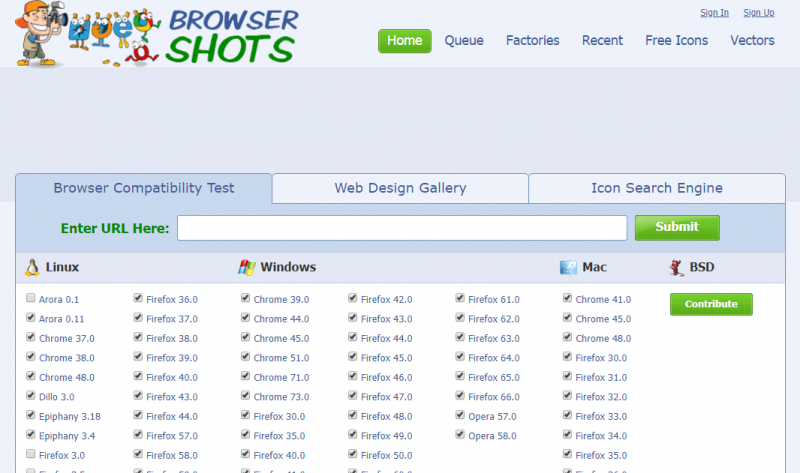Click the Contribute button
800x473 pixels.
[x=711, y=304]
